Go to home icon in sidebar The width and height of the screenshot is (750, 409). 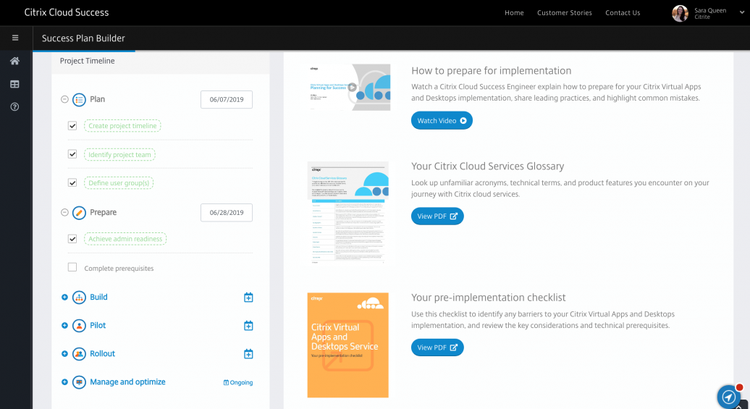tap(15, 61)
